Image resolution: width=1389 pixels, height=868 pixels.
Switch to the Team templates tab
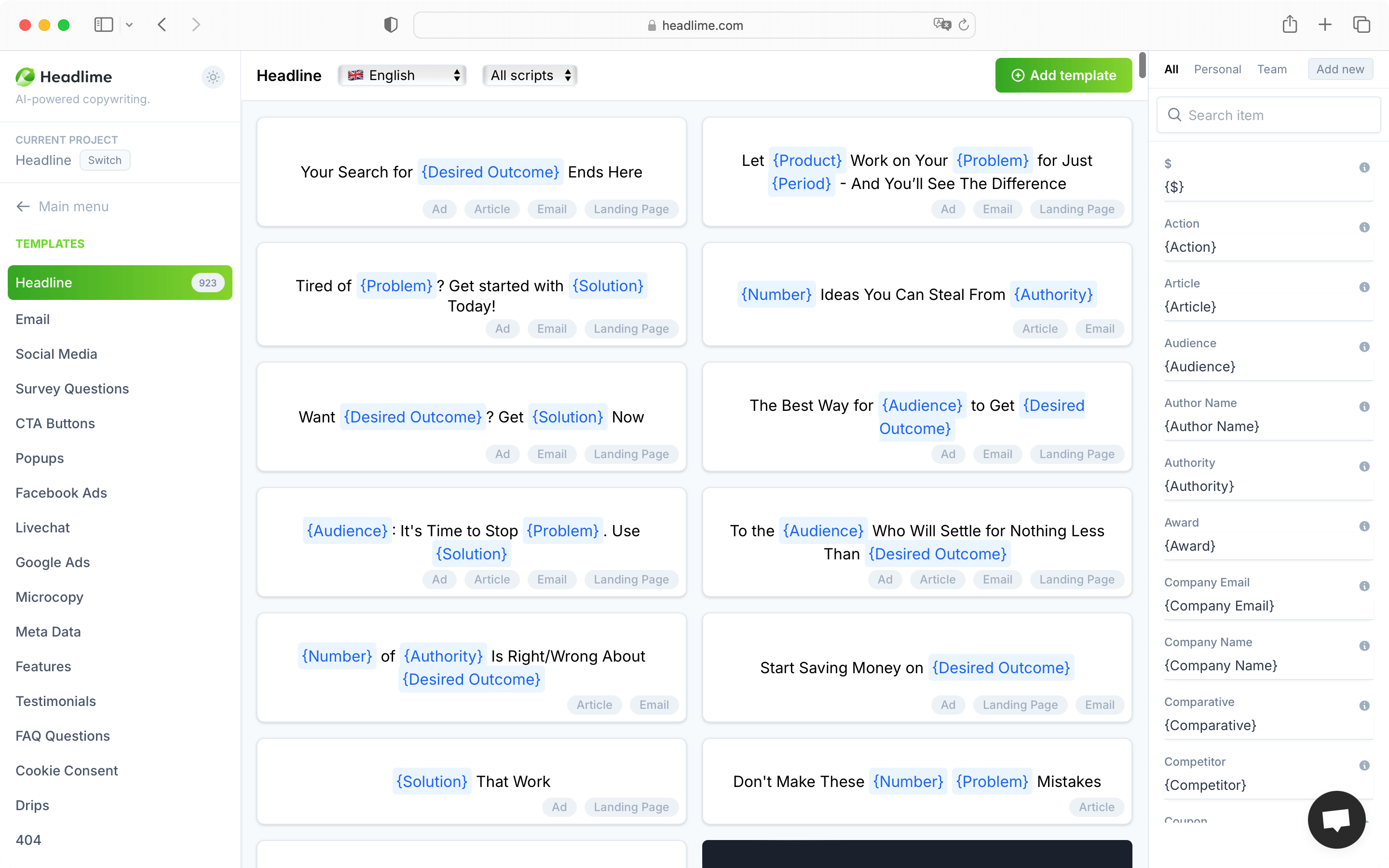pos(1271,68)
